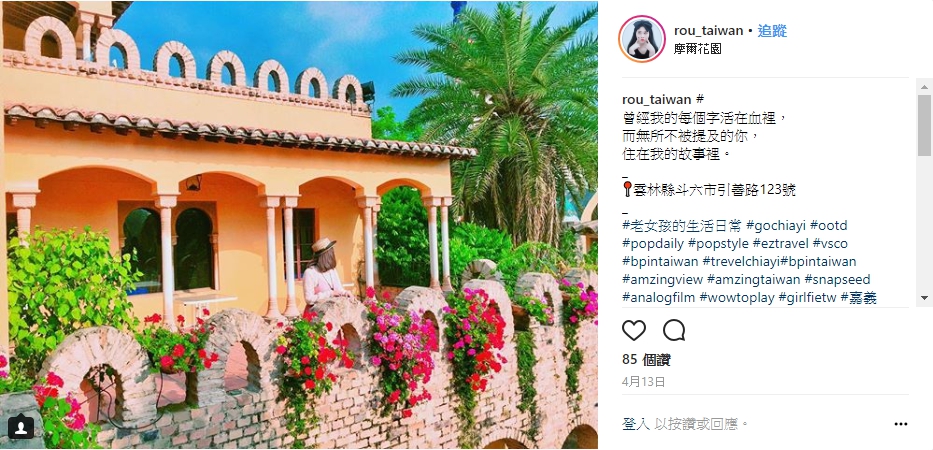Open the #ootd hashtag
933x450 pixels.
828,226
